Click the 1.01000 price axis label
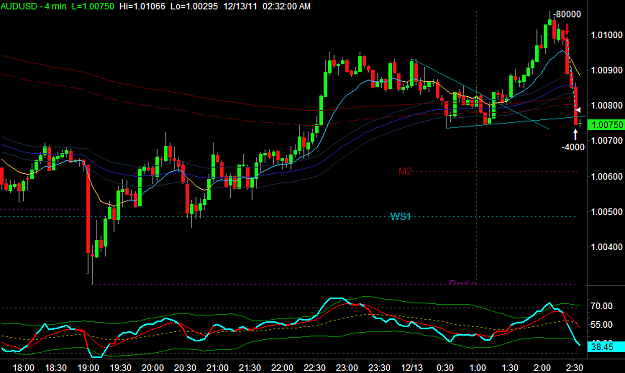 click(x=606, y=35)
